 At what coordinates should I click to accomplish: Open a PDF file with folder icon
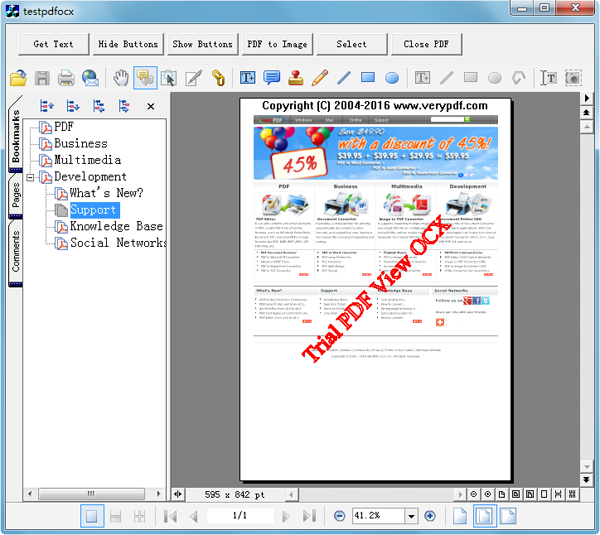tap(18, 78)
